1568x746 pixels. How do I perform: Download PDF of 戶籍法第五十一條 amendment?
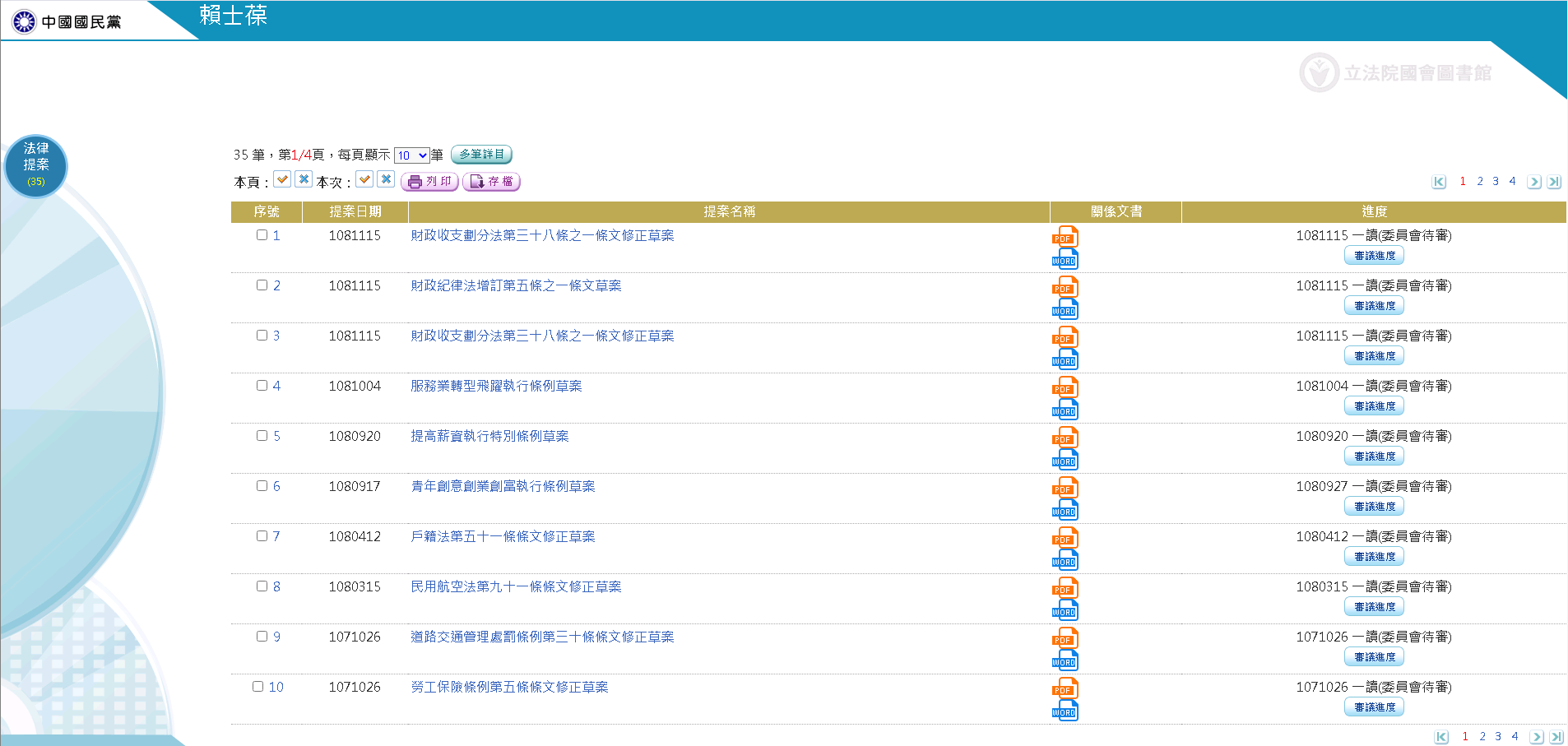coord(1065,538)
